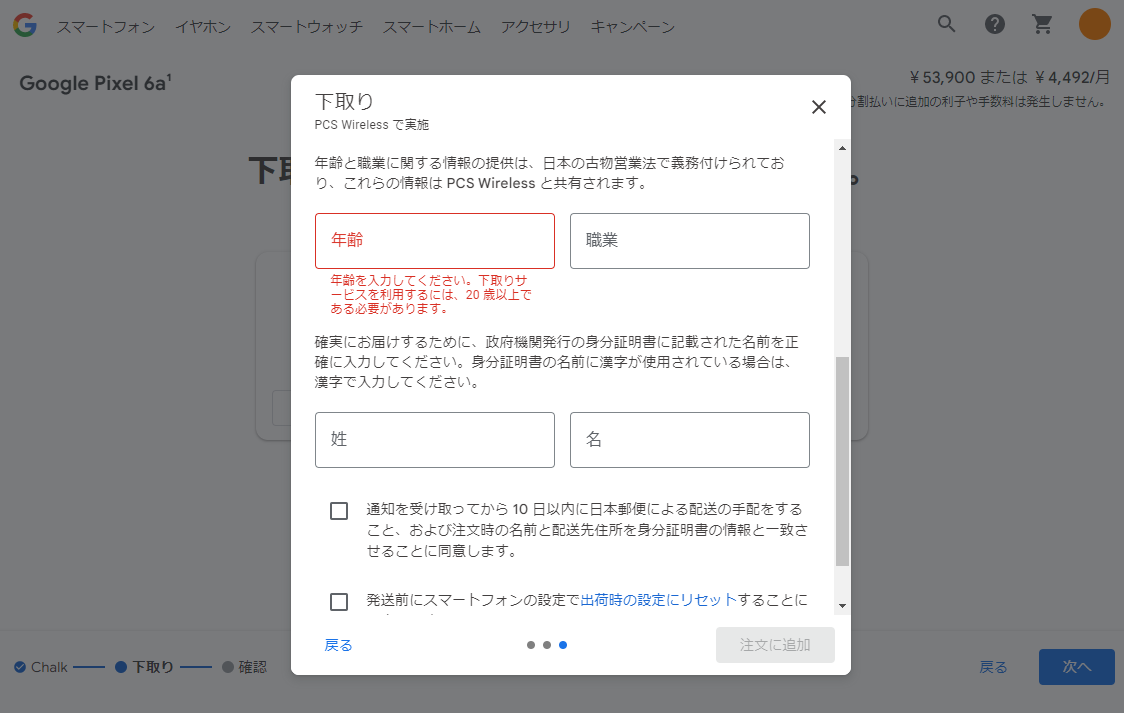1124x713 pixels.
Task: Click the 次へ button on the page
Action: pyautogui.click(x=1077, y=667)
